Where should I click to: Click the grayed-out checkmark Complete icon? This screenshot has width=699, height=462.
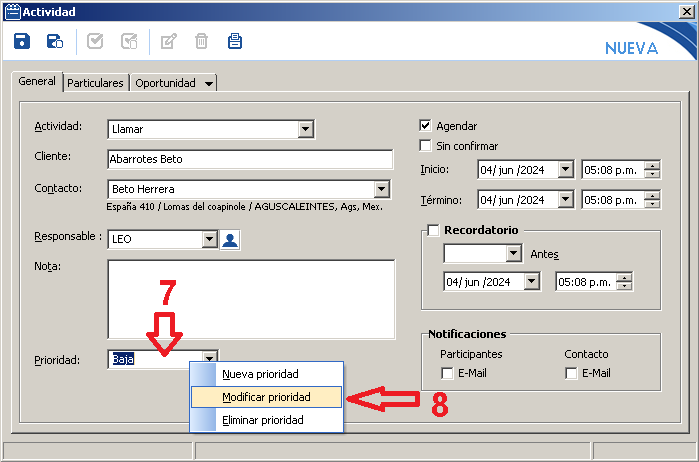click(x=95, y=41)
